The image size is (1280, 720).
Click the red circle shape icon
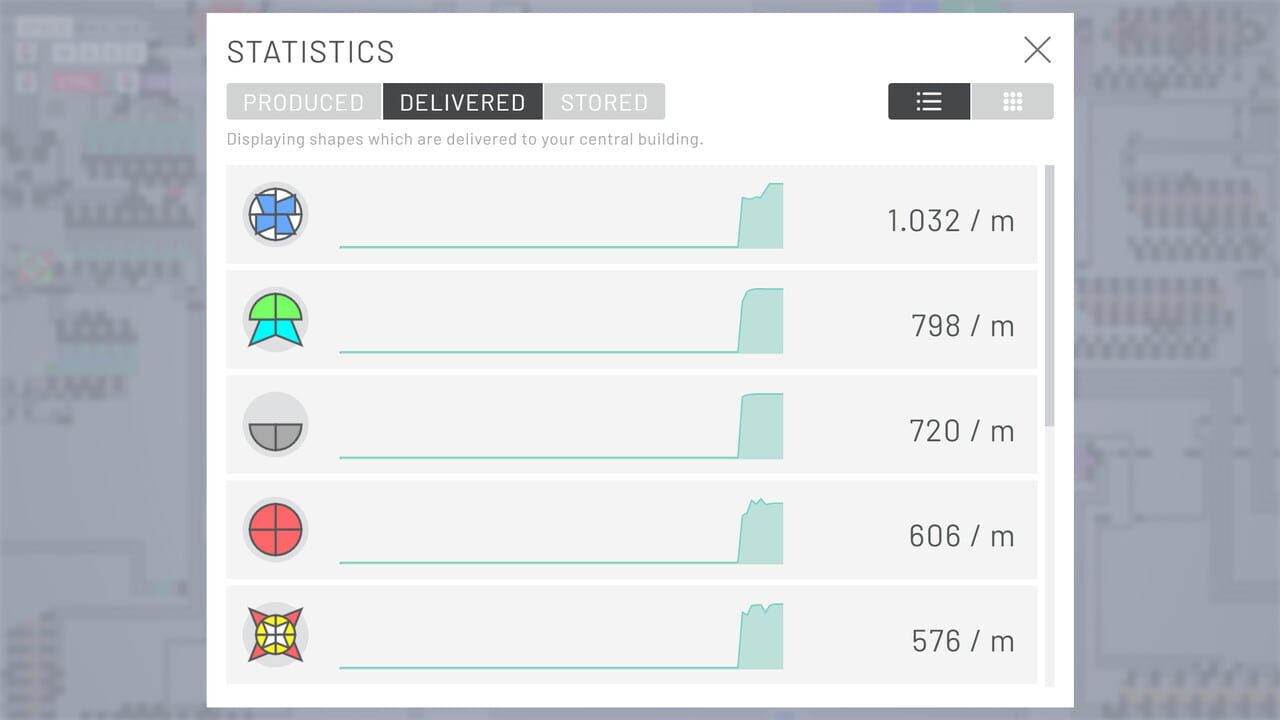(x=275, y=530)
